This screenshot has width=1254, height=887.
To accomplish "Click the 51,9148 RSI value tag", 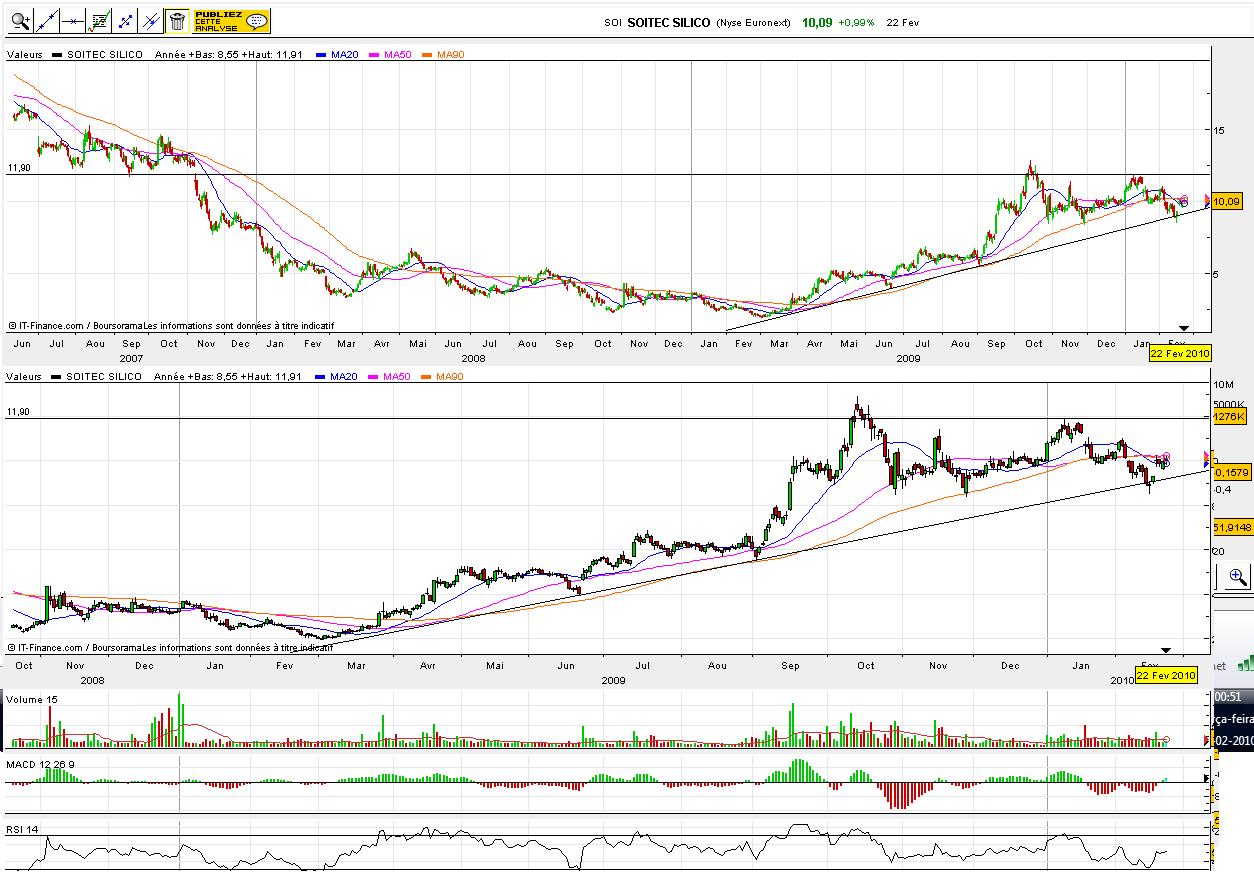I will click(x=1231, y=526).
